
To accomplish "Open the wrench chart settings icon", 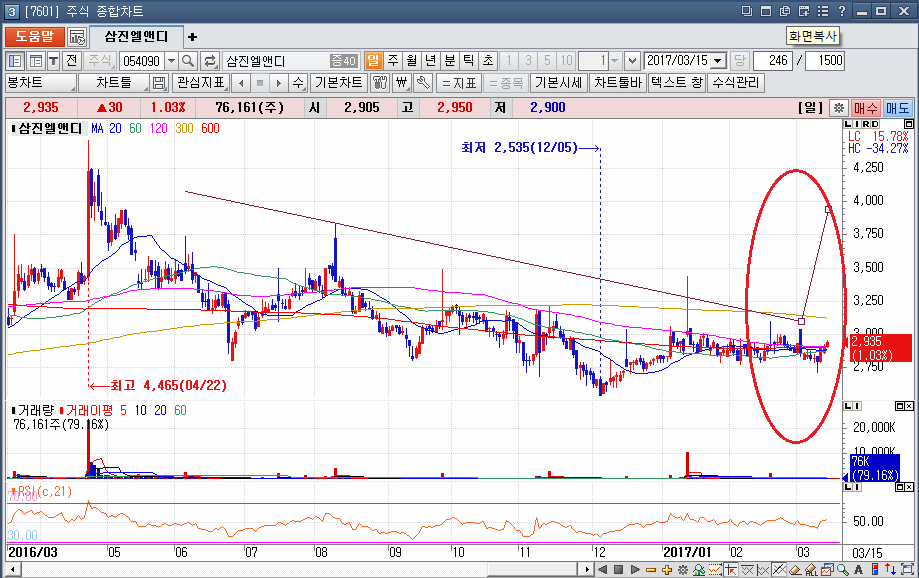I will [423, 83].
